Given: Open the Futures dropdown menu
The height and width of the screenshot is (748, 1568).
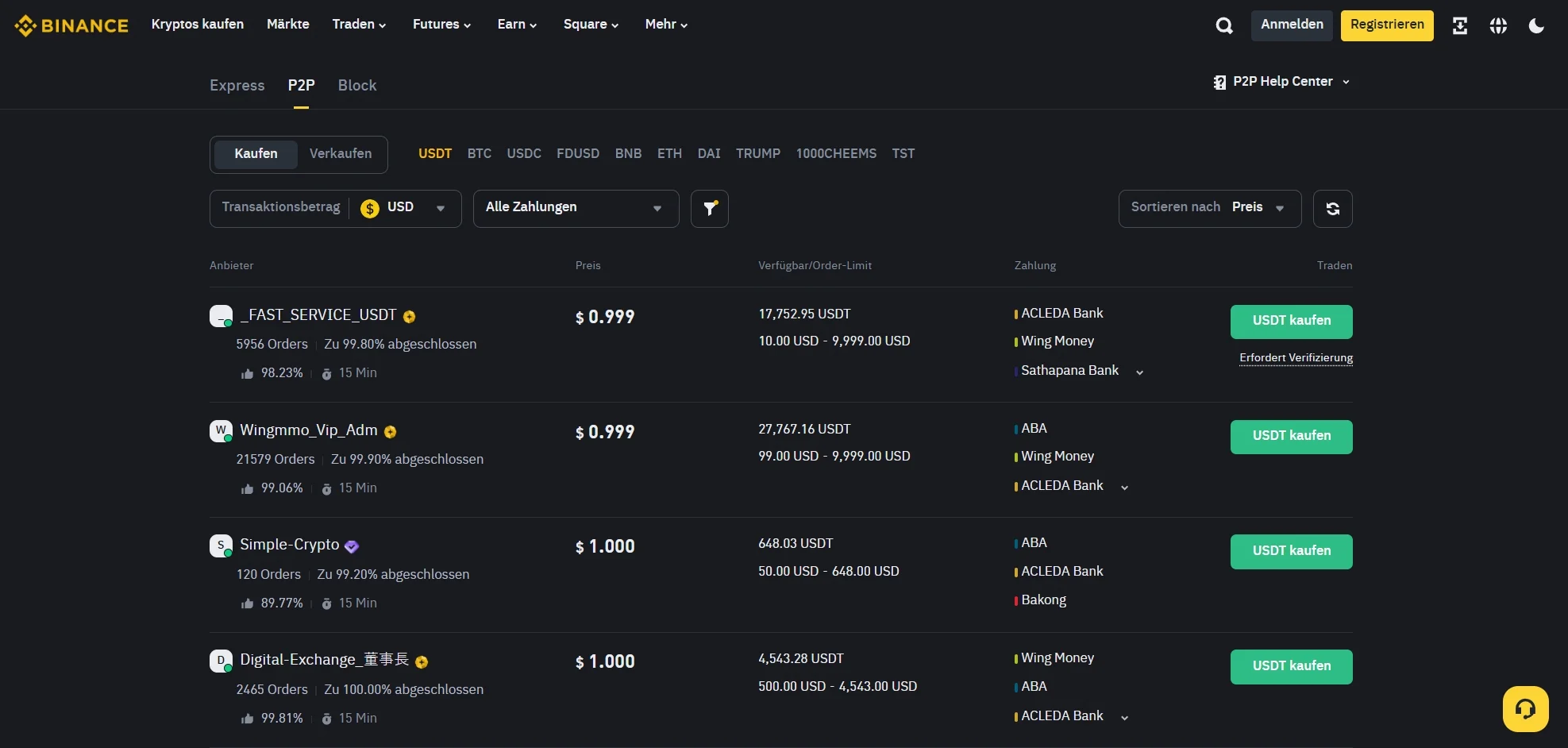Looking at the screenshot, I should (441, 25).
